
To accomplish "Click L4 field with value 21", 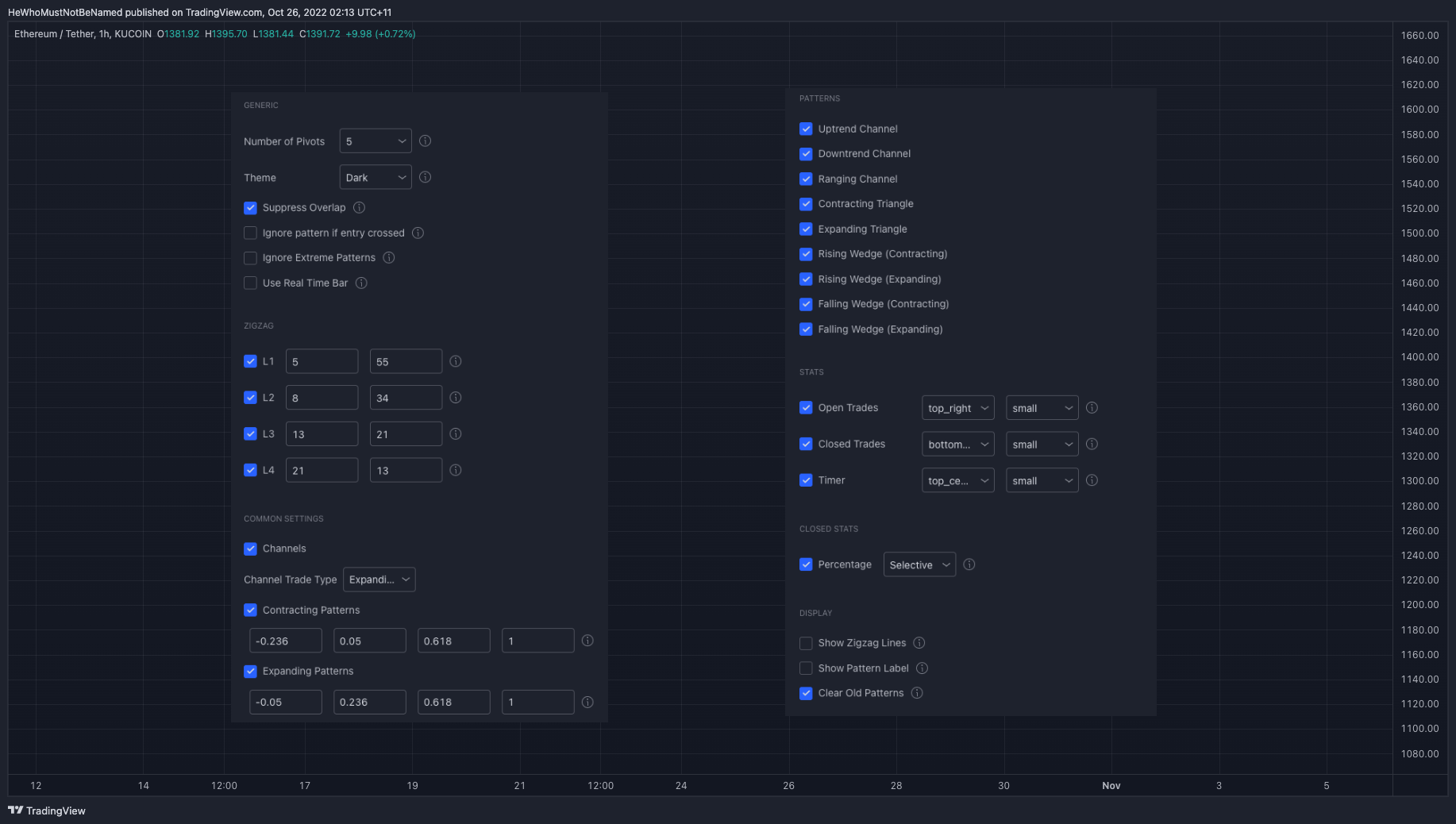I will [322, 470].
